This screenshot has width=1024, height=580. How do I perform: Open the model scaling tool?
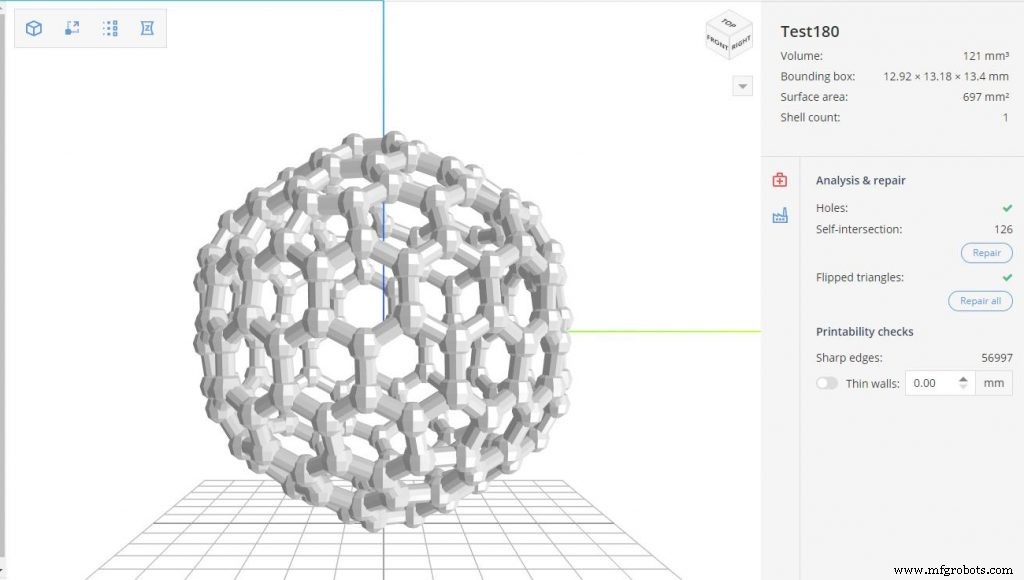(71, 28)
